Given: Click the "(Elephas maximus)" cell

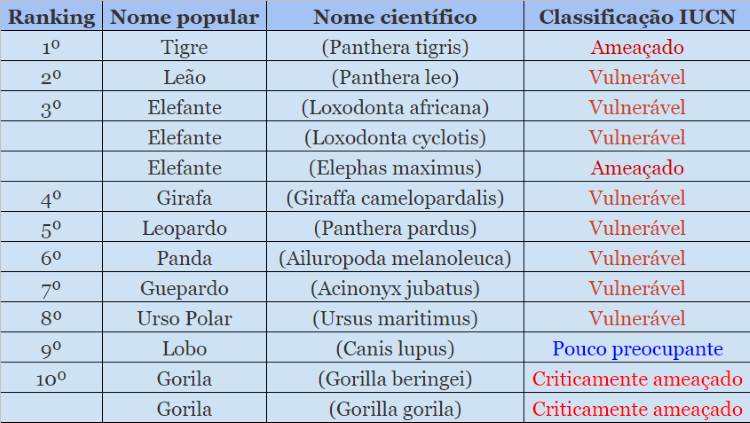Looking at the screenshot, I should point(394,168).
